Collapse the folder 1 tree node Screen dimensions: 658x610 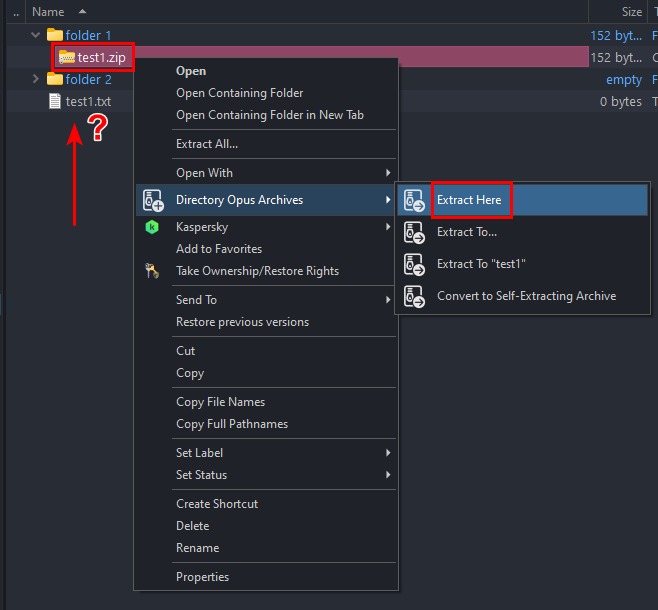click(36, 35)
